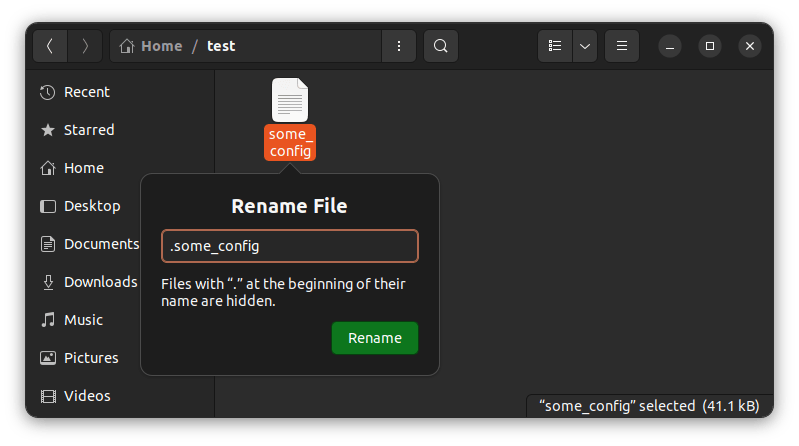Go to Home in the path bar
Viewport: 799px width, 446px height.
click(152, 46)
